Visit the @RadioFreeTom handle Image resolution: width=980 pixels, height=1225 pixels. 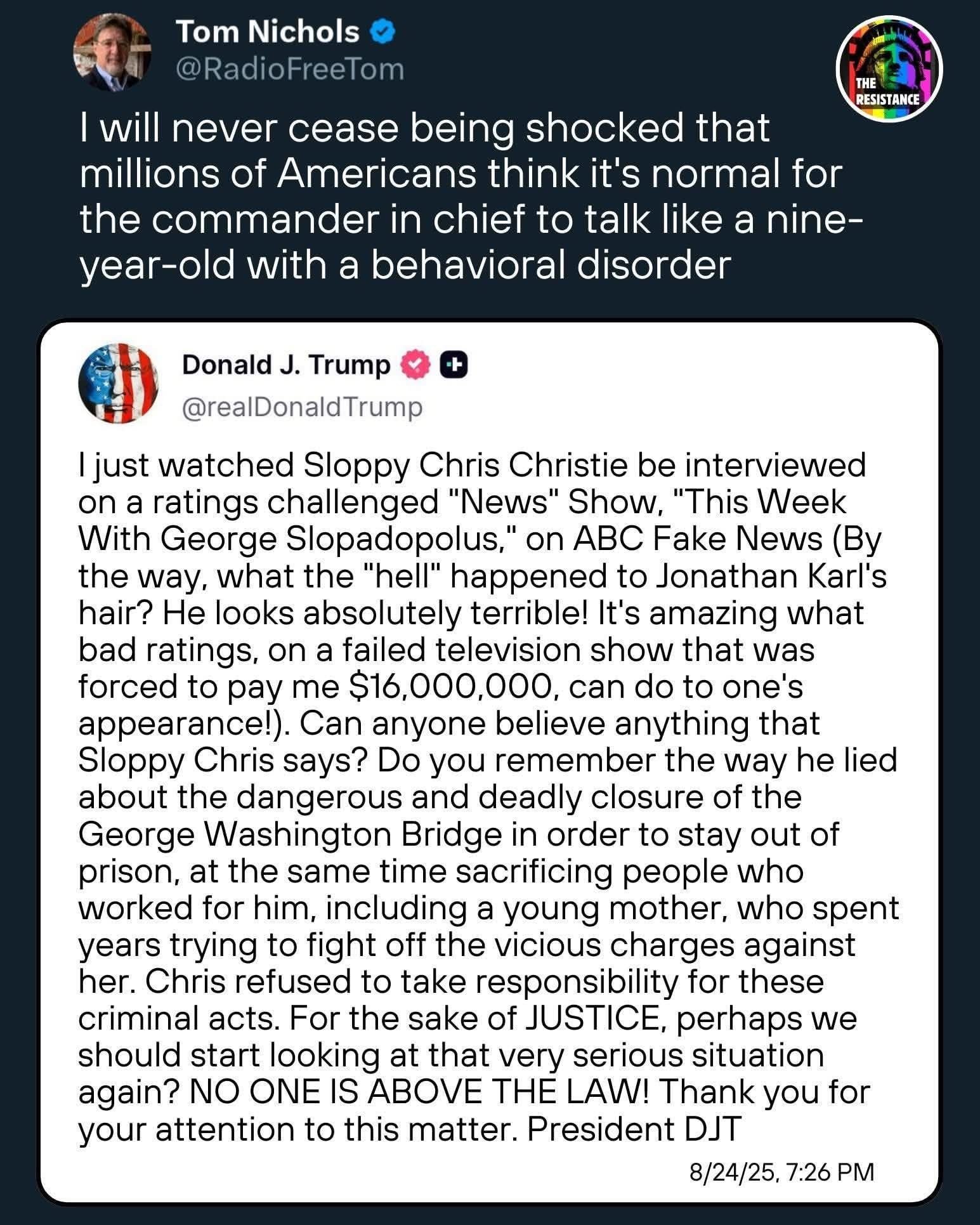pyautogui.click(x=290, y=69)
